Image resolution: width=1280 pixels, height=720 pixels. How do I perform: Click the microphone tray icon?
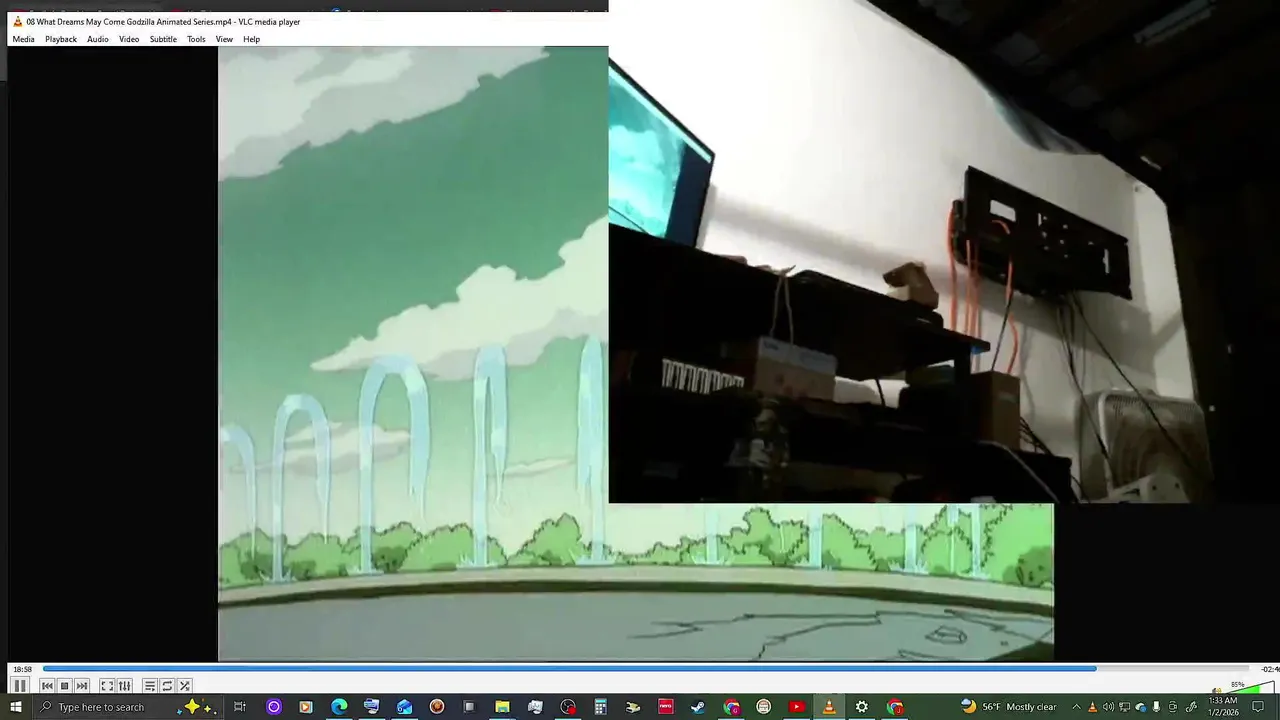(1156, 707)
